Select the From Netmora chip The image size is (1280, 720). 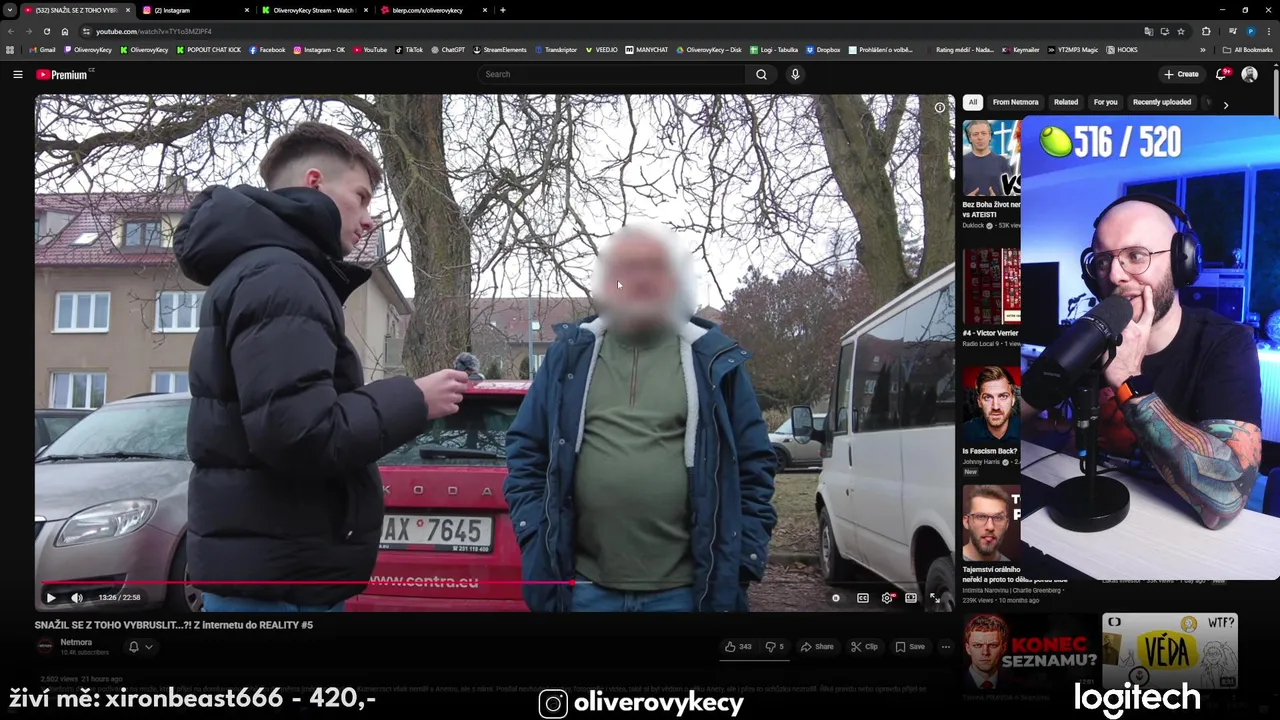tap(1015, 102)
